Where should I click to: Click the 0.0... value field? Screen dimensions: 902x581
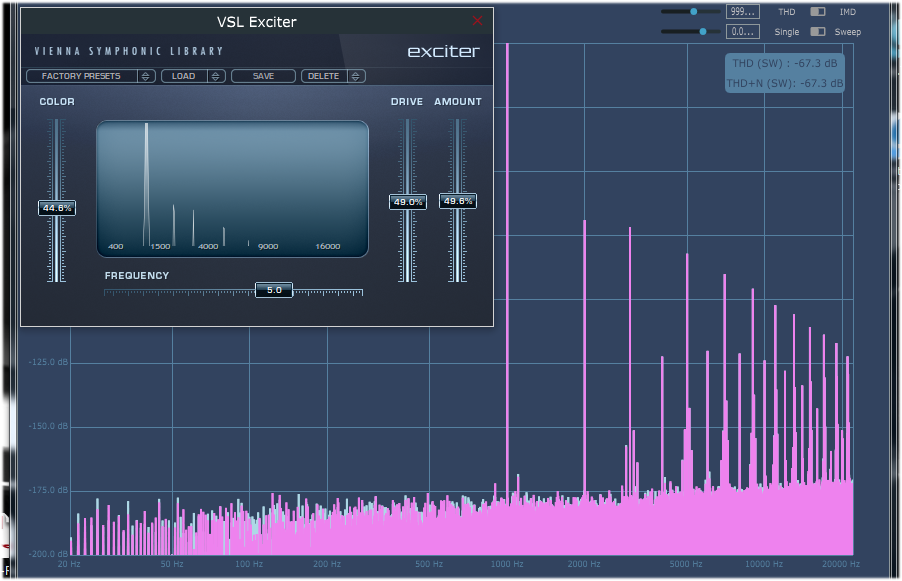click(743, 32)
